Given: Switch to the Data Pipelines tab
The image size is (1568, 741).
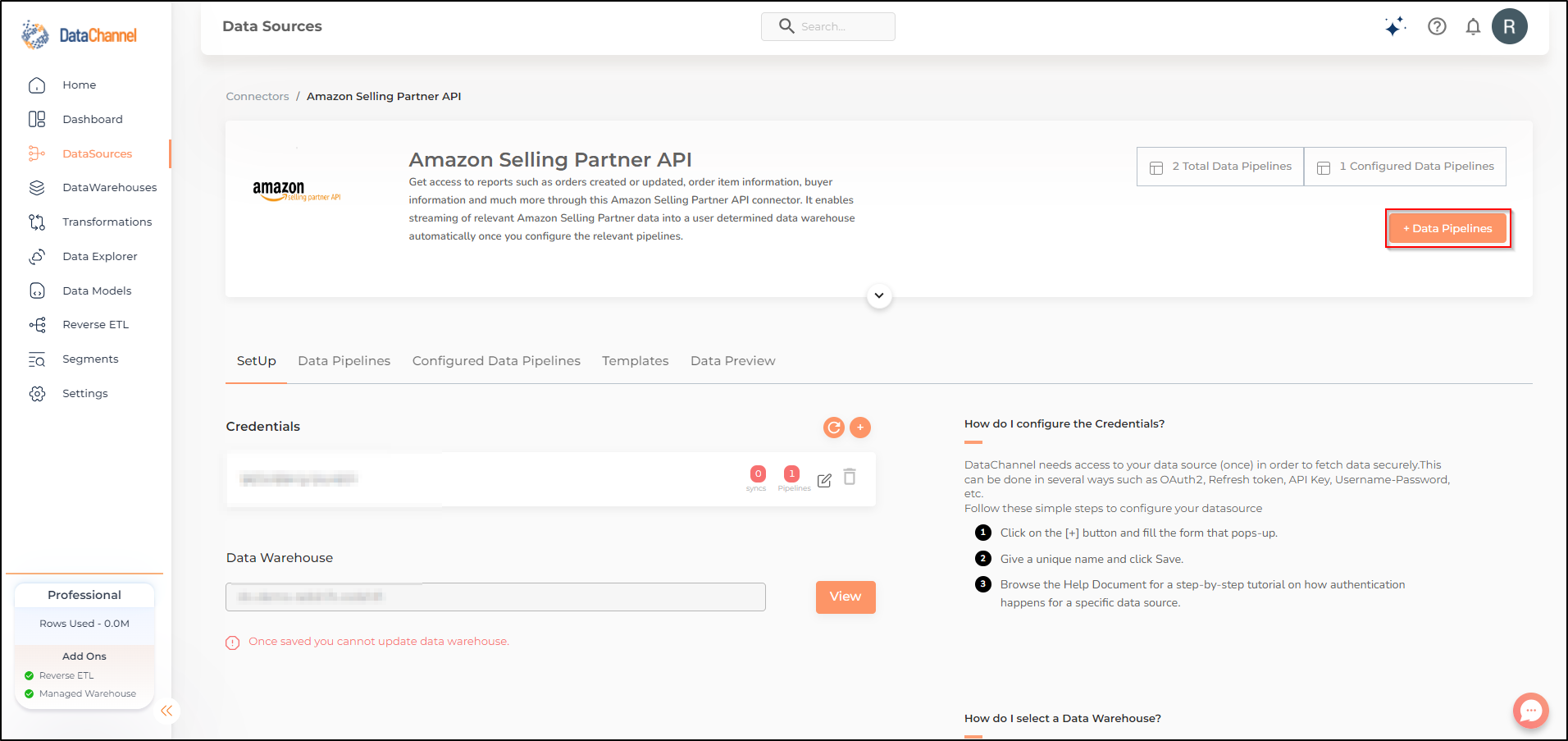Looking at the screenshot, I should coord(344,361).
